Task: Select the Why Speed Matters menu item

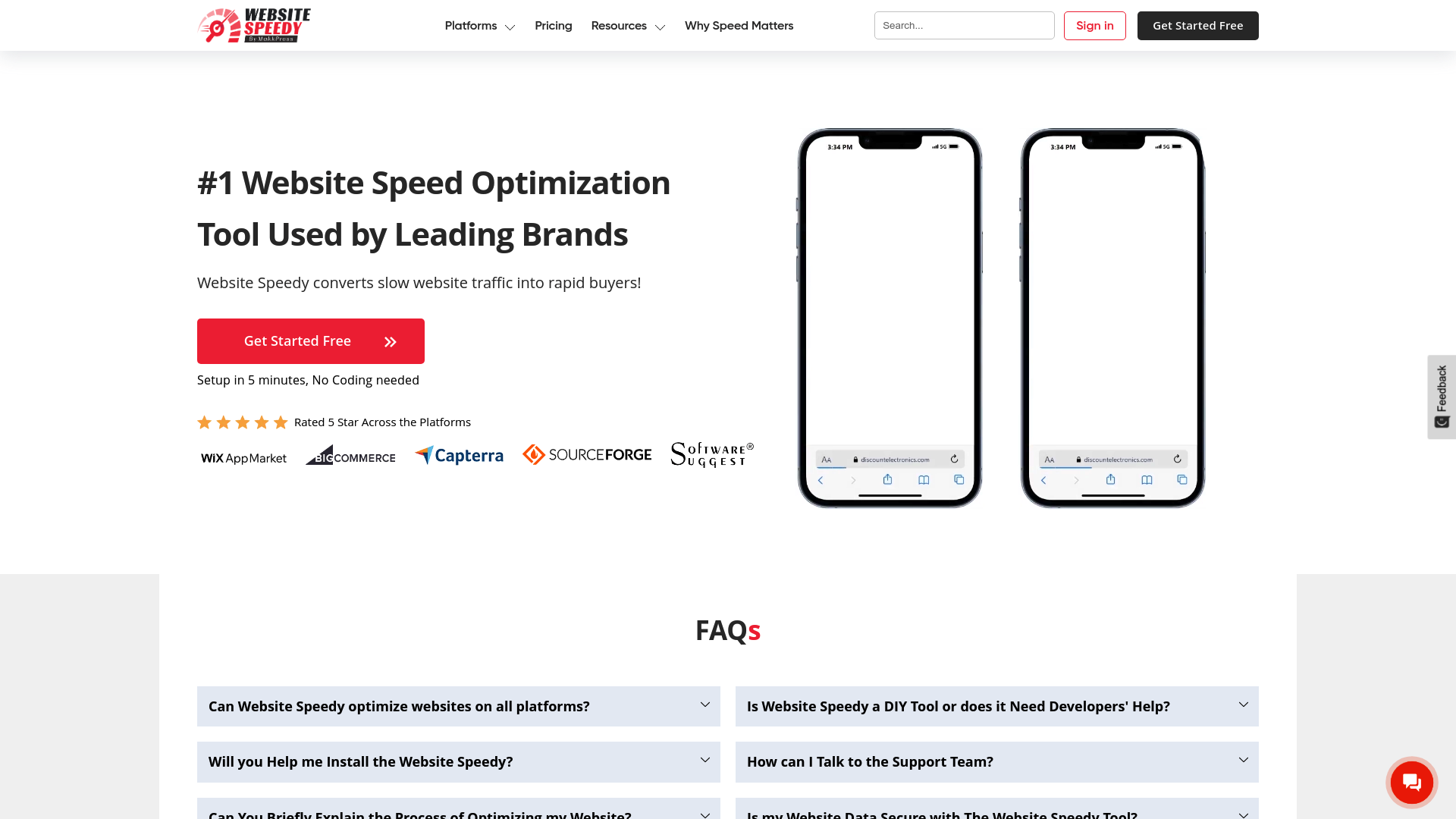Action: point(739,25)
